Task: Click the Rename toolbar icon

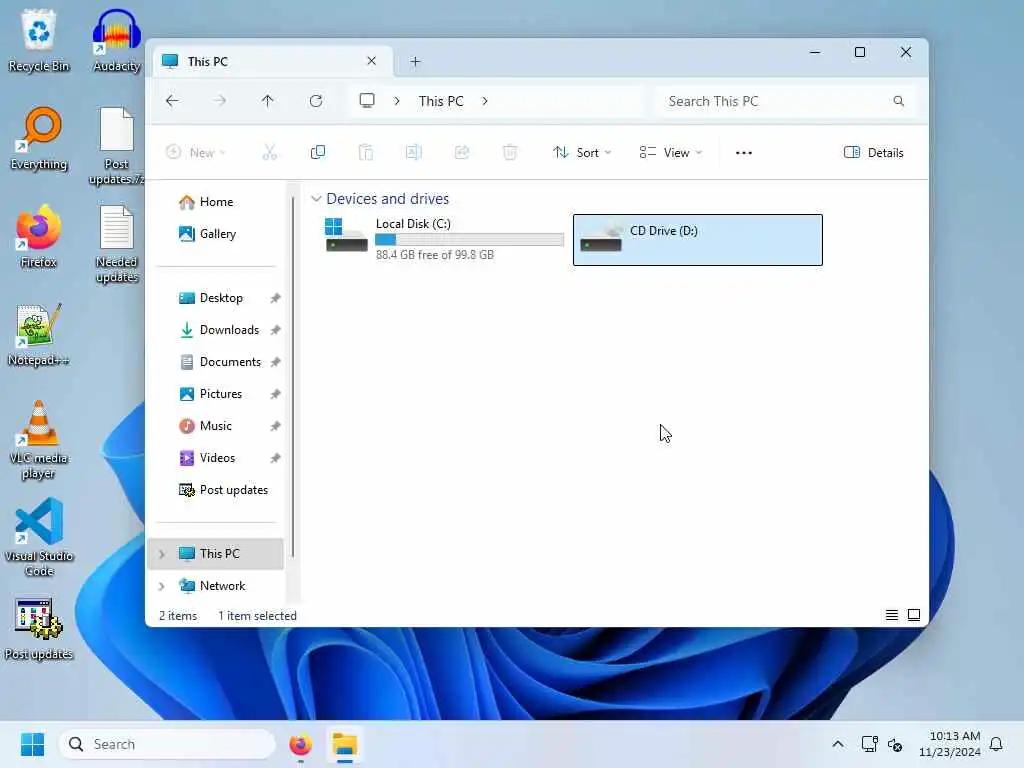Action: click(413, 152)
